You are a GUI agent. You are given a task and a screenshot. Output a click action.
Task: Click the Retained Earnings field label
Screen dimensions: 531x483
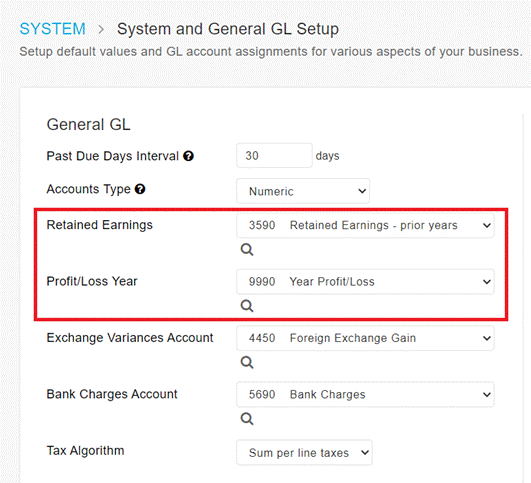pyautogui.click(x=100, y=225)
